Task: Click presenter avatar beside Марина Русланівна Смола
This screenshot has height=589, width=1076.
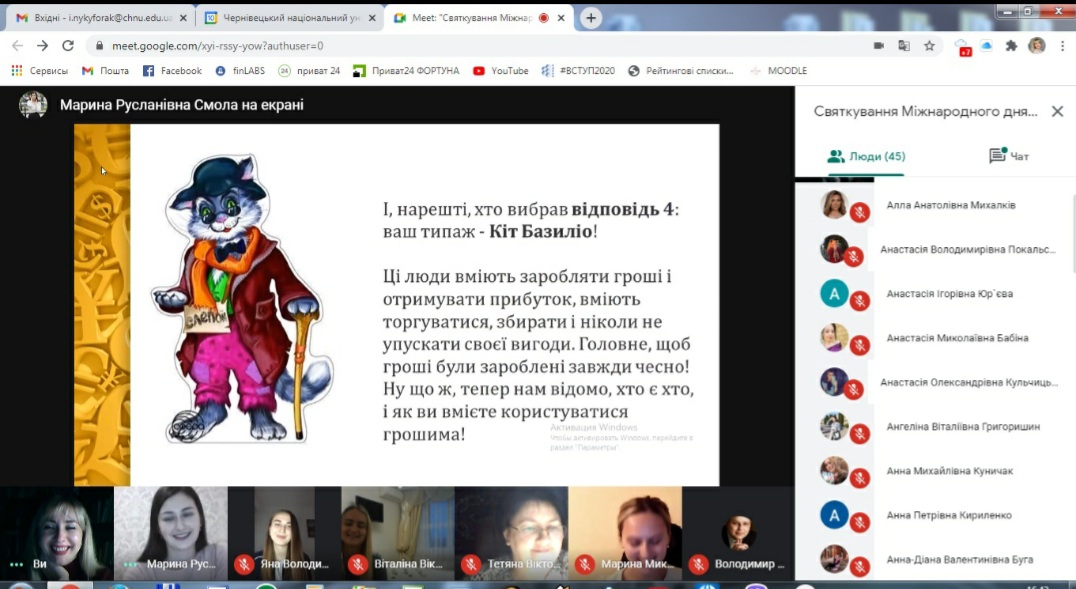Action: click(33, 105)
